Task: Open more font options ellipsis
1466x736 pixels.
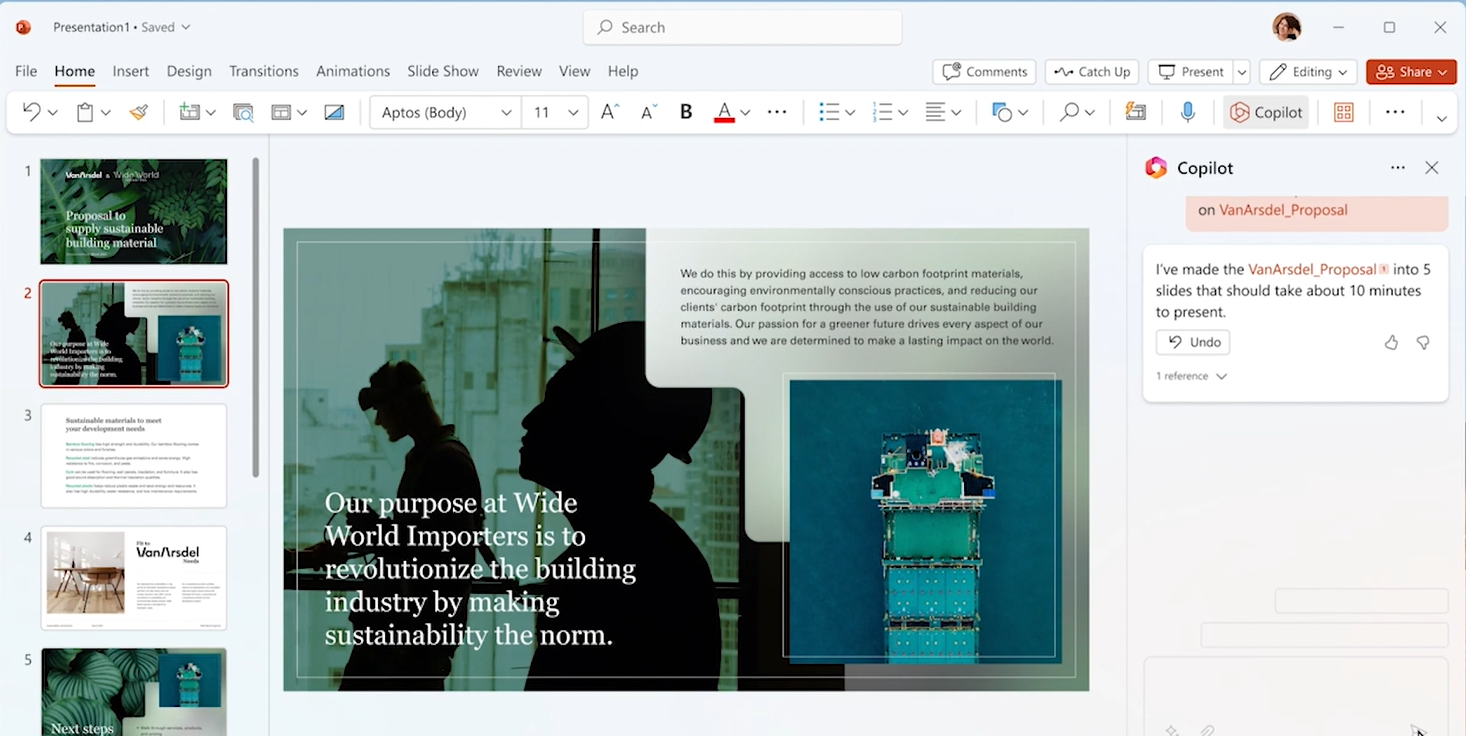Action: click(777, 112)
